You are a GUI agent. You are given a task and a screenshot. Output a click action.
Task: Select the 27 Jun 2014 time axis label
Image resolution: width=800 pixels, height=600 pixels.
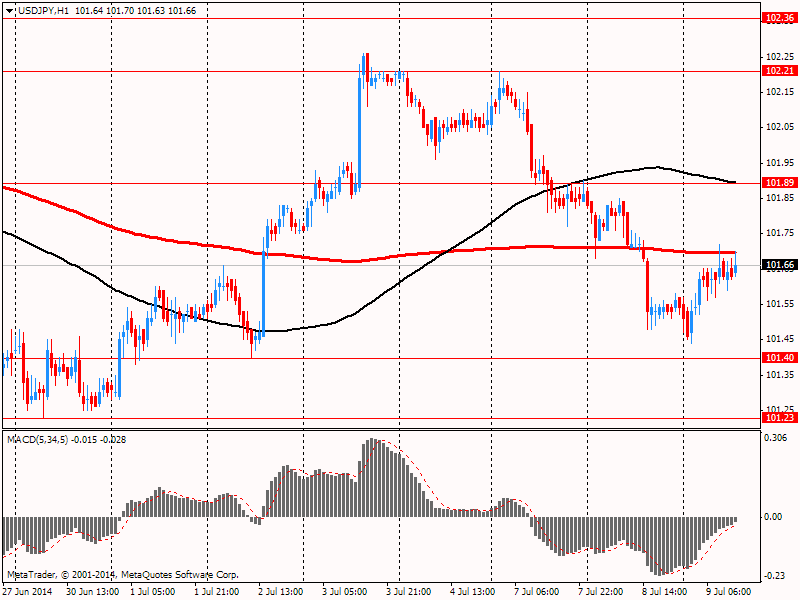click(x=28, y=591)
